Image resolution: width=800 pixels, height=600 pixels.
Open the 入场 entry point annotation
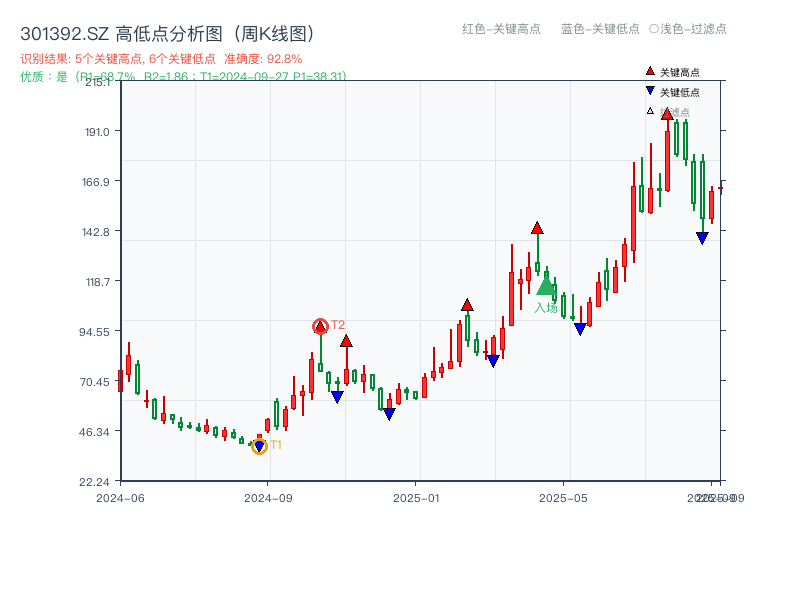tap(545, 307)
